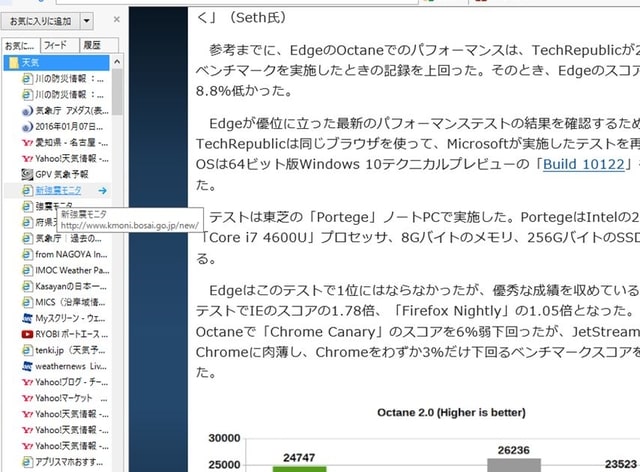Image resolution: width=640 pixels, height=472 pixels.
Task: Open the Yahoo!ブログ favorite icon
Action: tap(27, 382)
